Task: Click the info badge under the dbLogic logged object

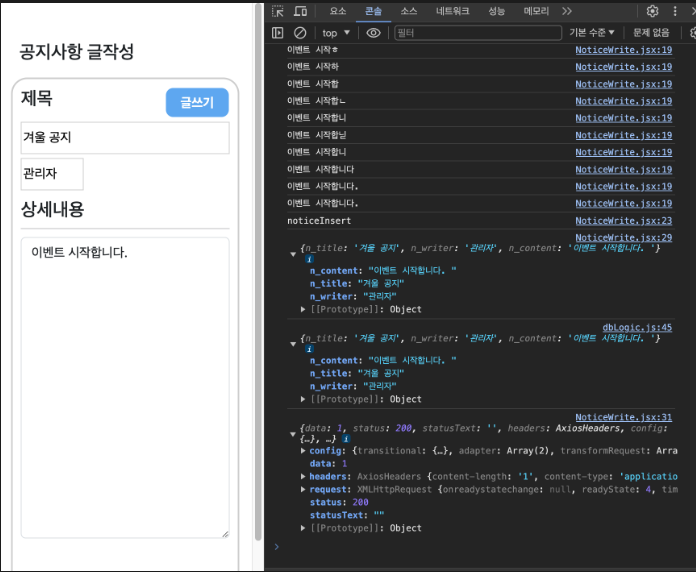Action: (x=309, y=349)
